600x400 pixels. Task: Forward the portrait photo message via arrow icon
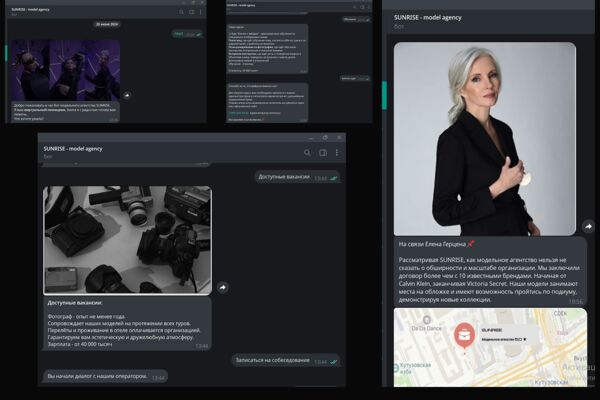[x=588, y=227]
